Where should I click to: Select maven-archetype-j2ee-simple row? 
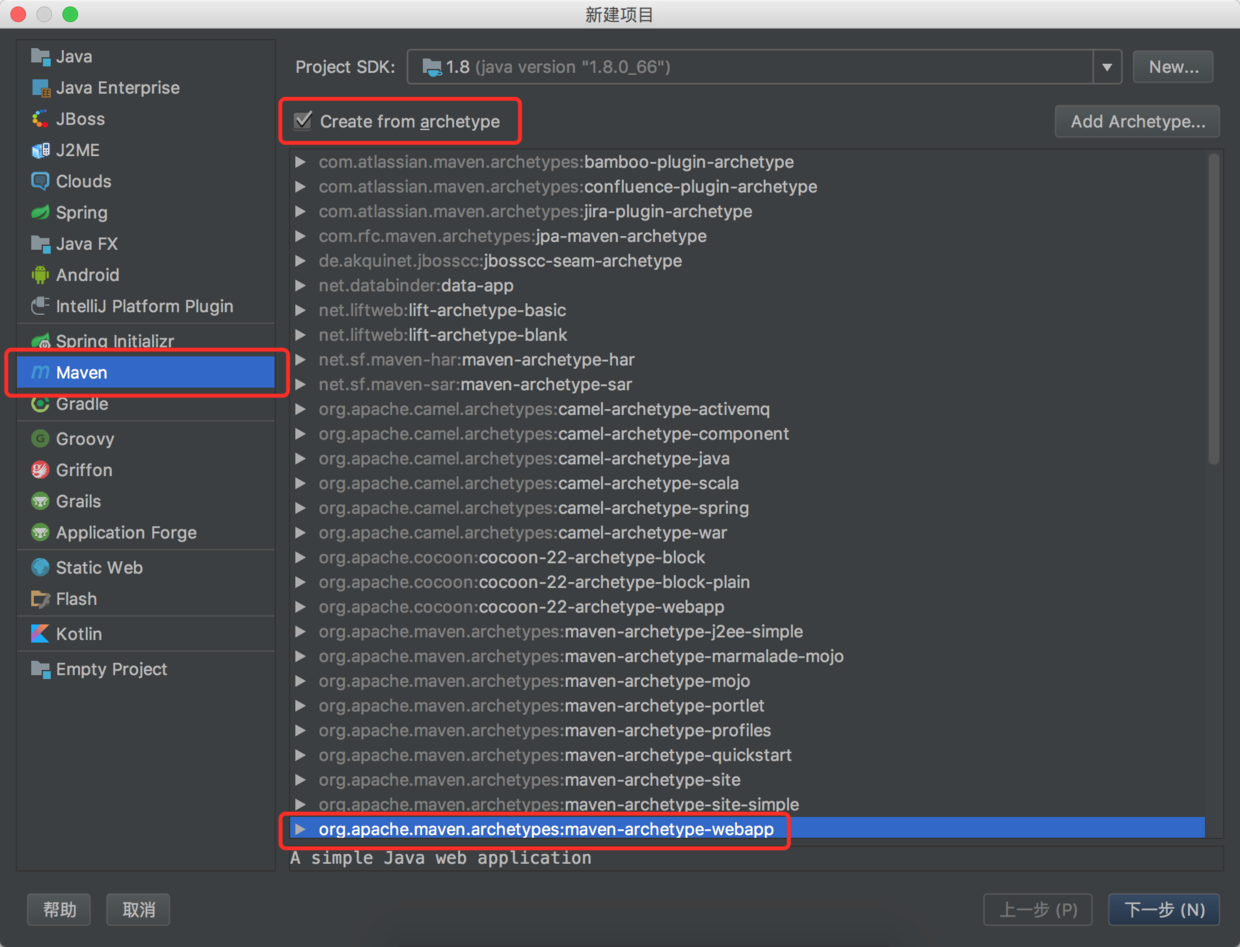click(x=747, y=632)
